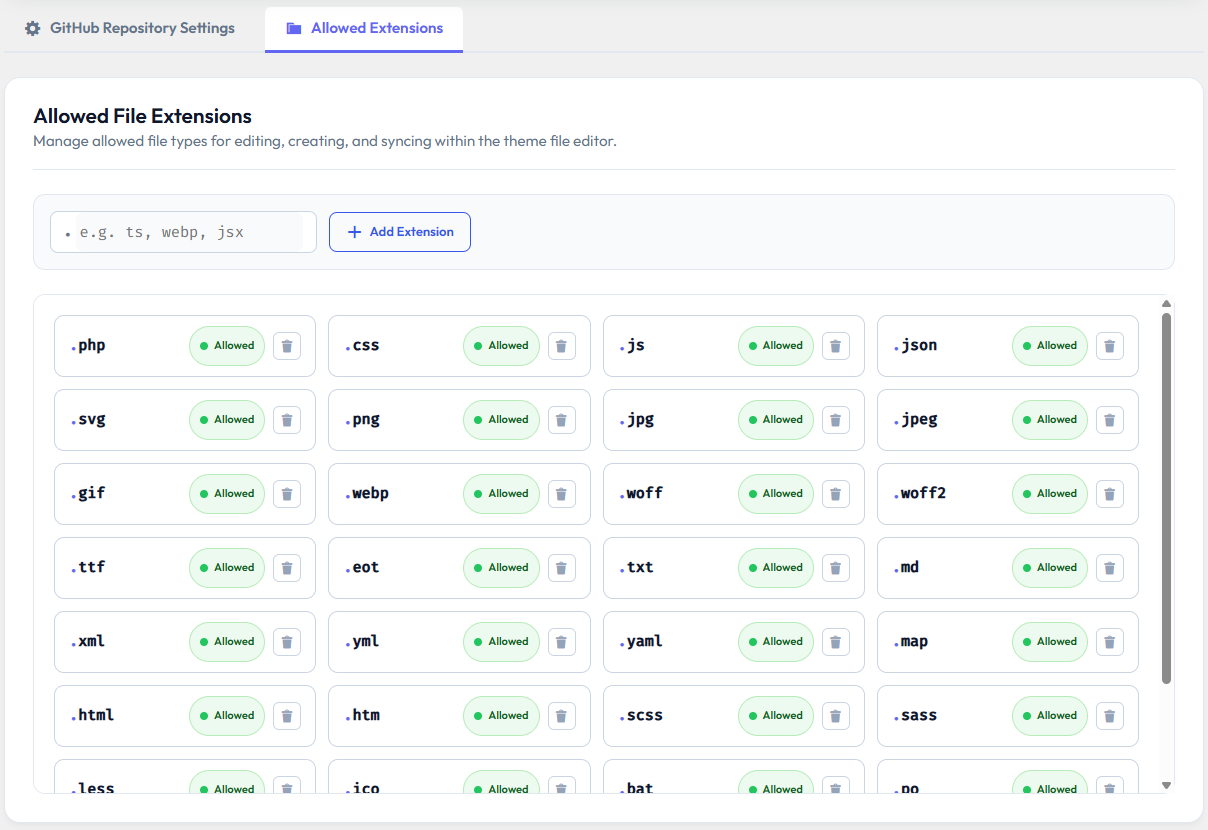Remove .woff2 using its trash icon
Image resolution: width=1208 pixels, height=830 pixels.
(1110, 494)
